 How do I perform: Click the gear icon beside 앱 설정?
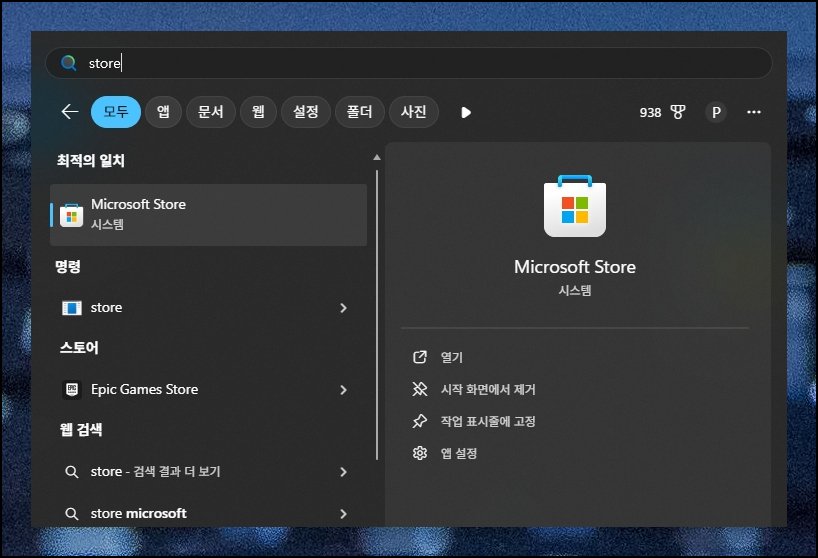tap(420, 453)
